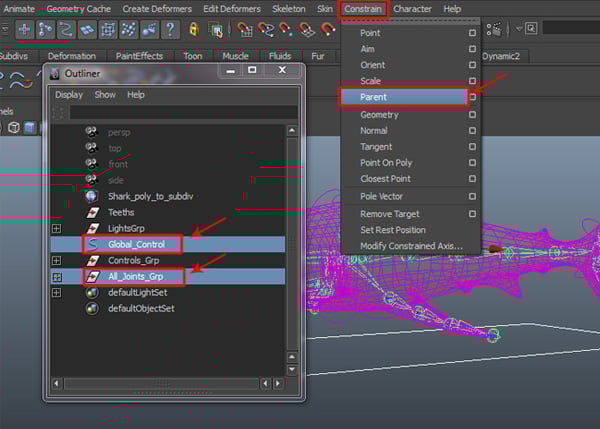The image size is (600, 429).
Task: Expand the LightsGrp node
Action: 57,229
